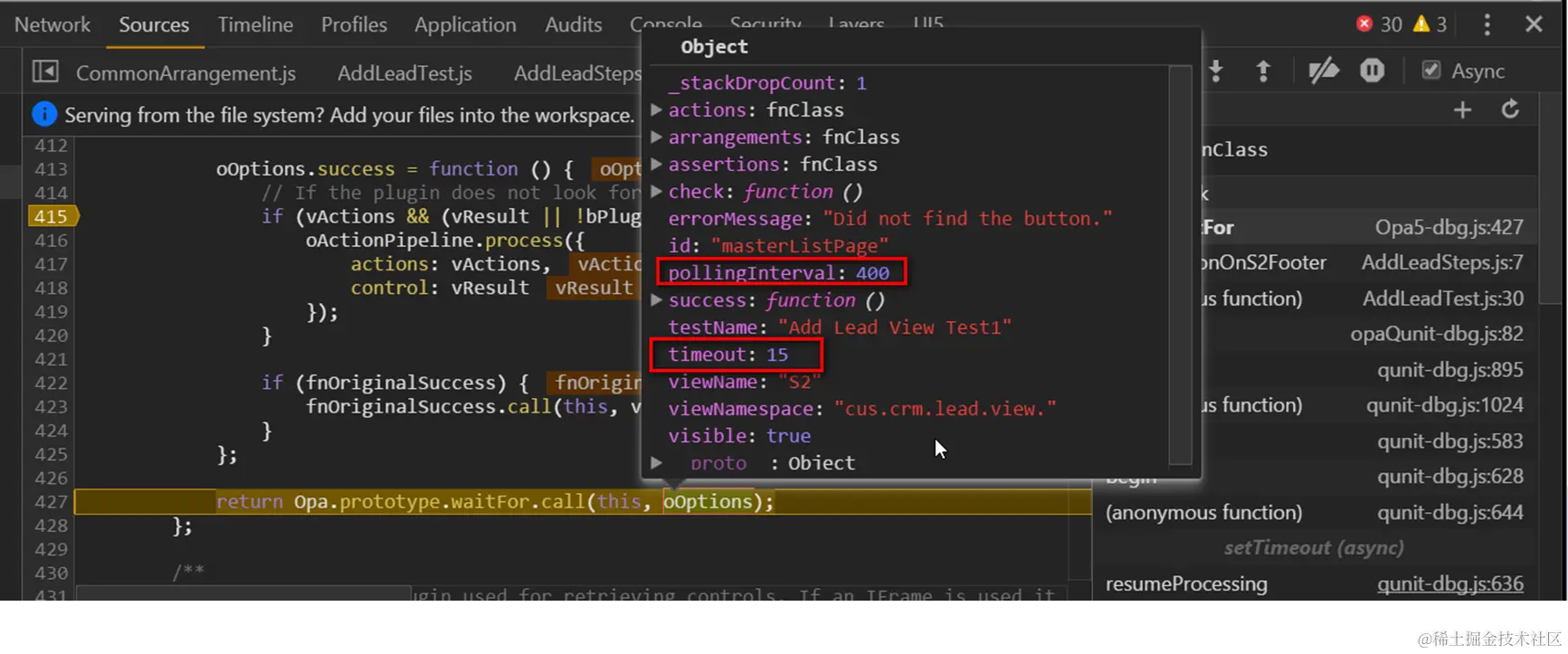Toggle the file navigator sidebar
Screen dimensions: 1568x654
(x=45, y=71)
